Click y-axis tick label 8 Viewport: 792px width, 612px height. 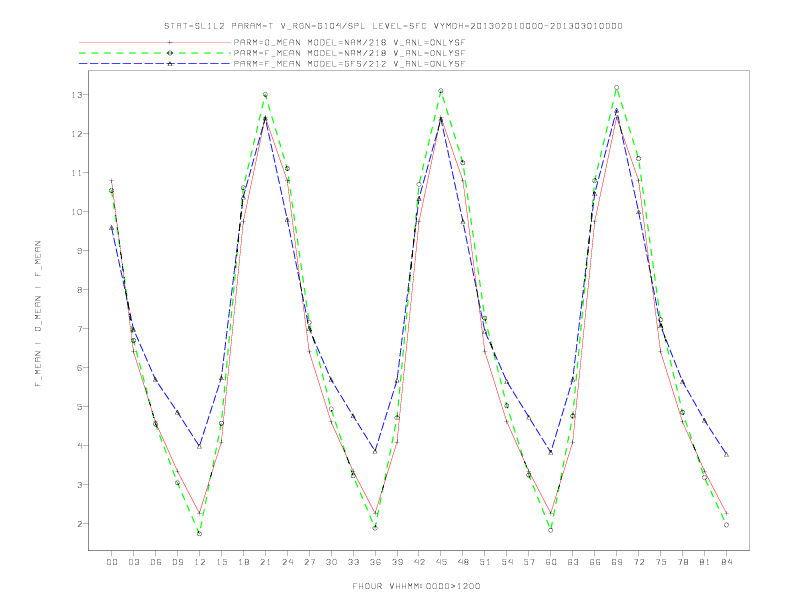(80, 290)
